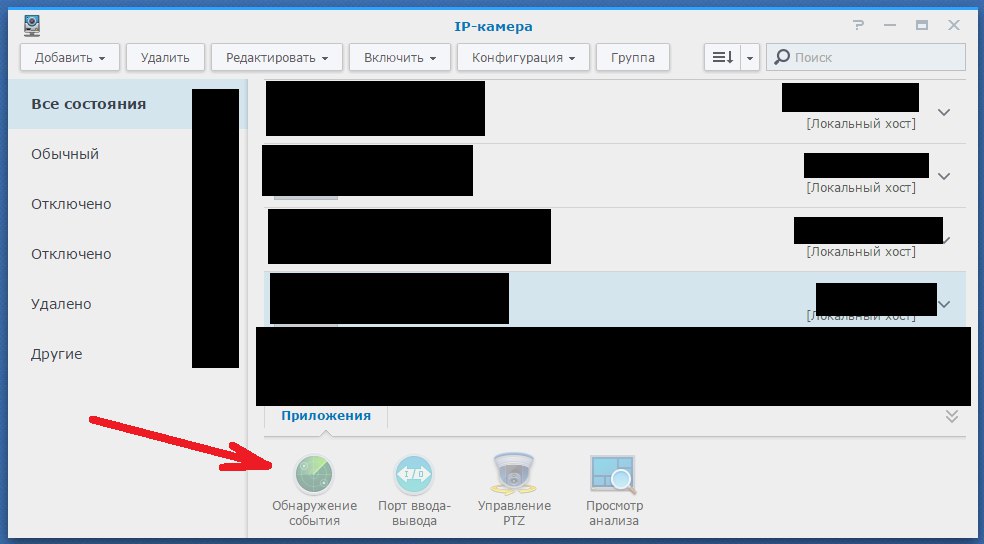The height and width of the screenshot is (544, 984).
Task: Collapse details panel with double chevron
Action: click(x=952, y=416)
